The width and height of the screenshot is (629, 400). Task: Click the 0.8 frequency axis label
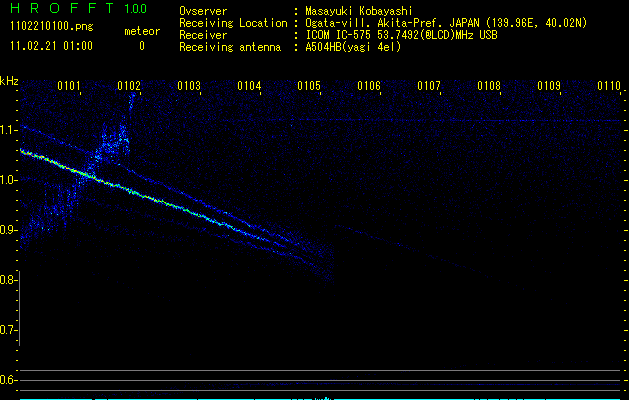[9, 280]
